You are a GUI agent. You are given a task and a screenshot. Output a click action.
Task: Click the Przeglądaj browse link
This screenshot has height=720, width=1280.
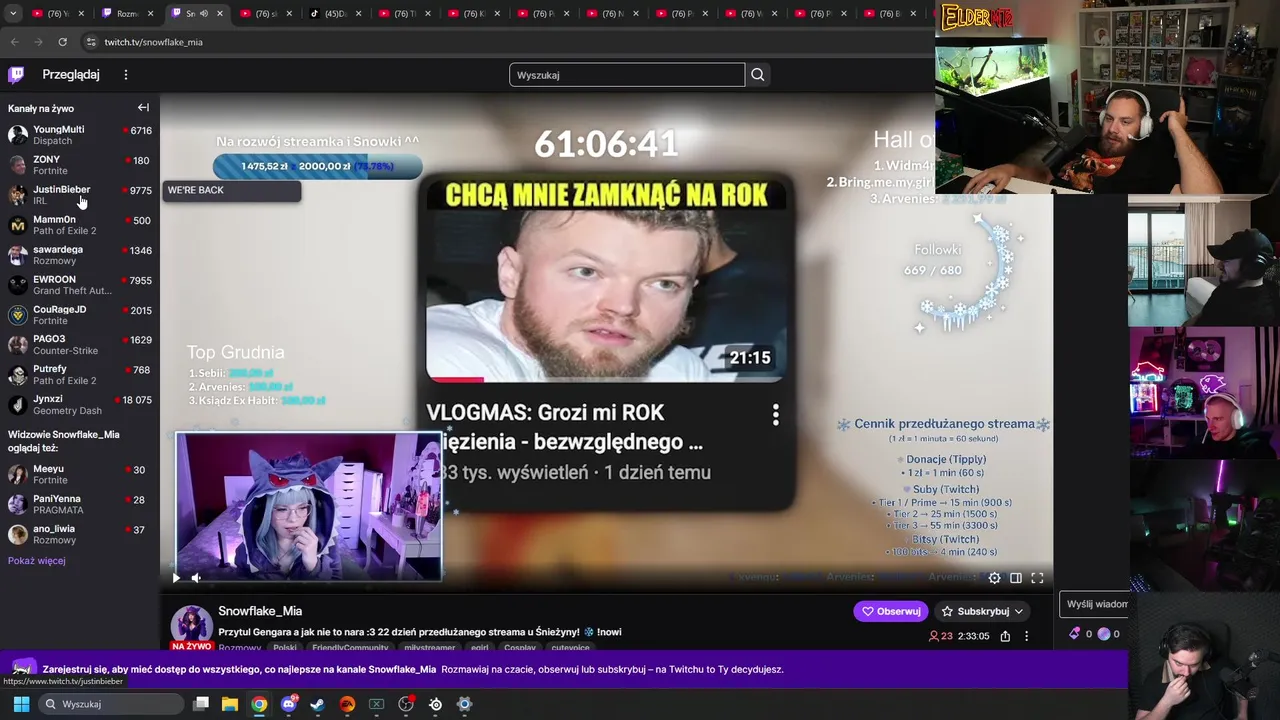coord(71,75)
